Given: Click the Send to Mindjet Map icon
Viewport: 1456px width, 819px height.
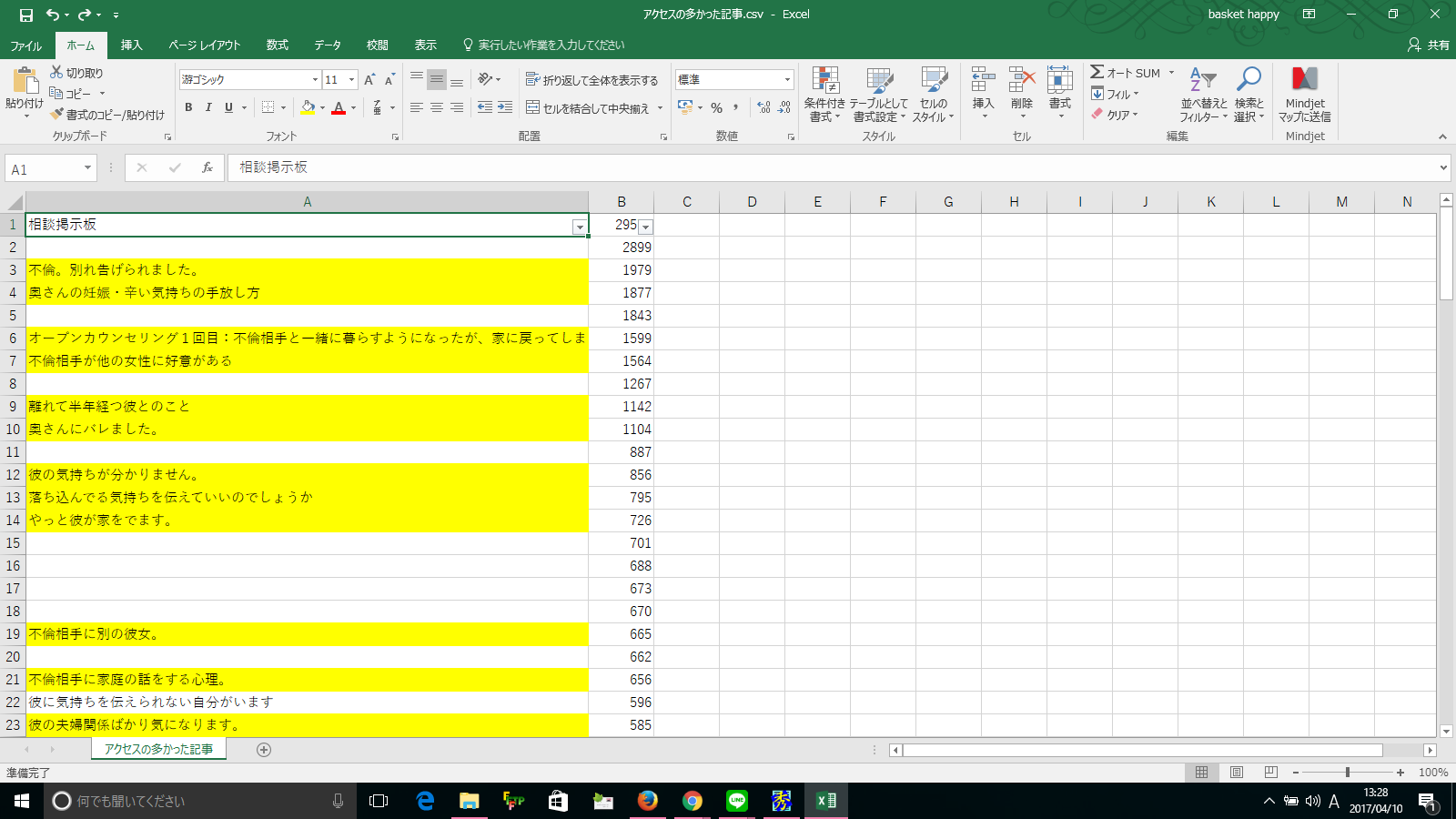Looking at the screenshot, I should click(x=1304, y=82).
